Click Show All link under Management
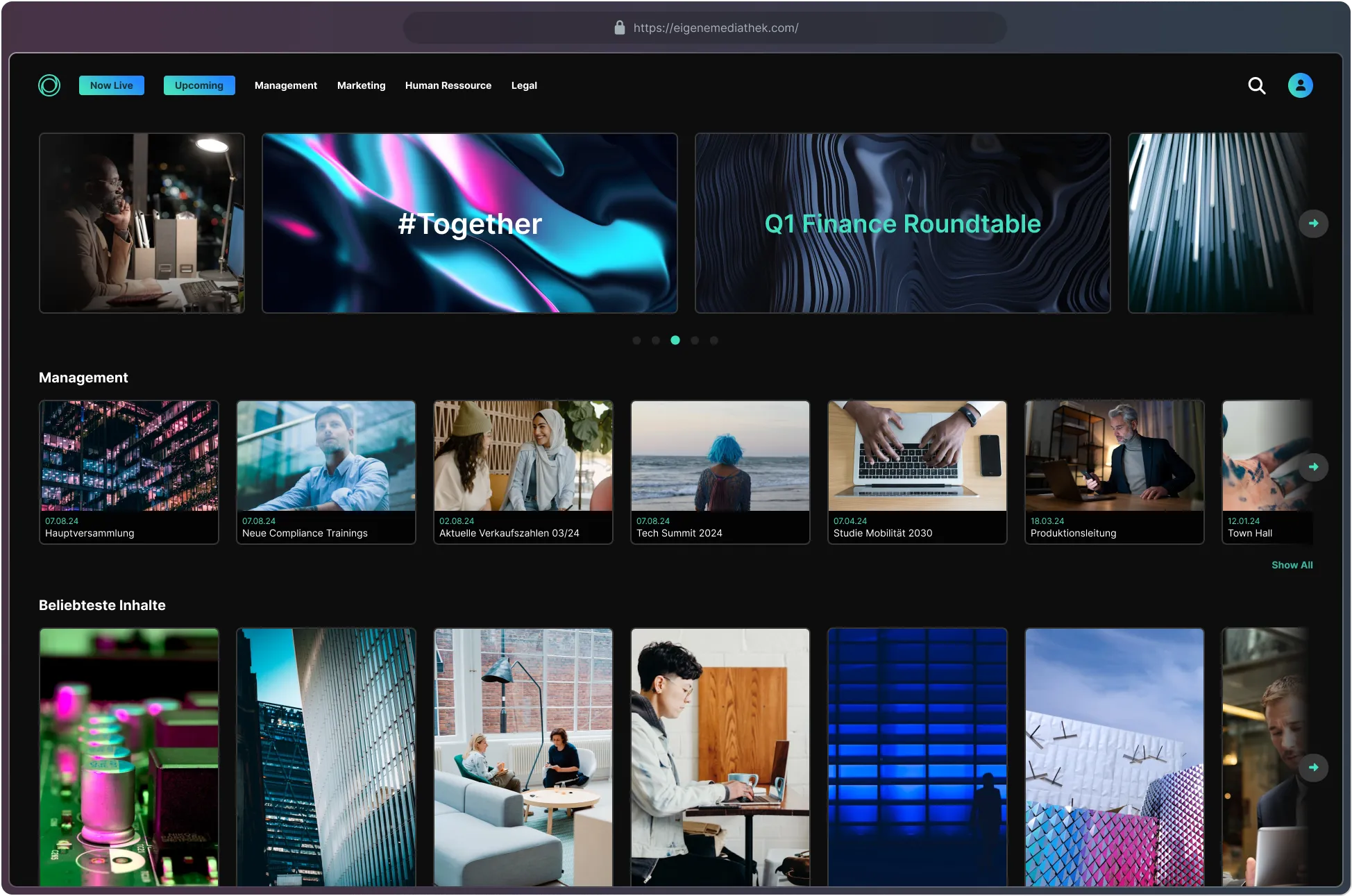This screenshot has width=1352, height=896. (1292, 565)
